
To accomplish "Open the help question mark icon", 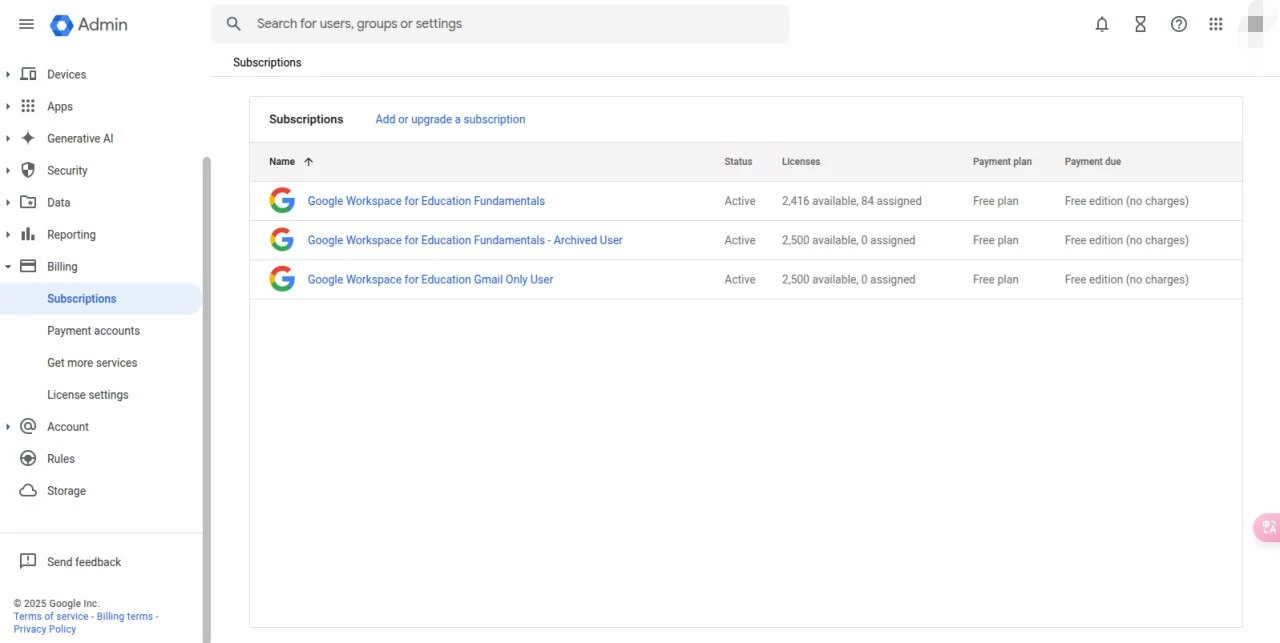I will (1179, 24).
